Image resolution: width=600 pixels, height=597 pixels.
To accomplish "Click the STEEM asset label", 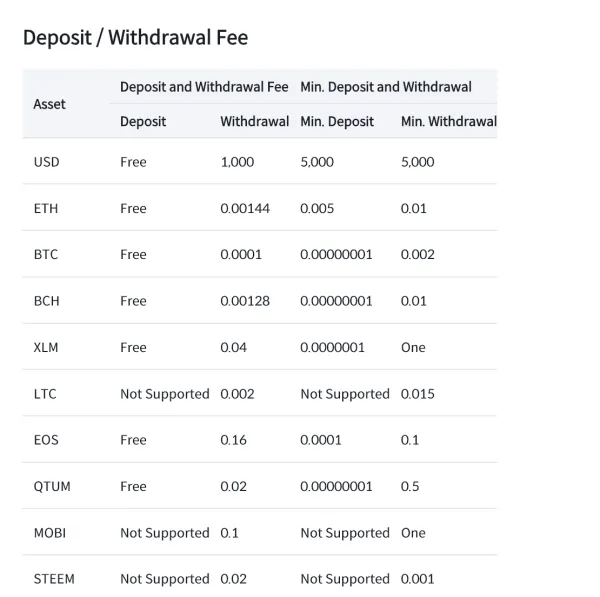I will [54, 579].
